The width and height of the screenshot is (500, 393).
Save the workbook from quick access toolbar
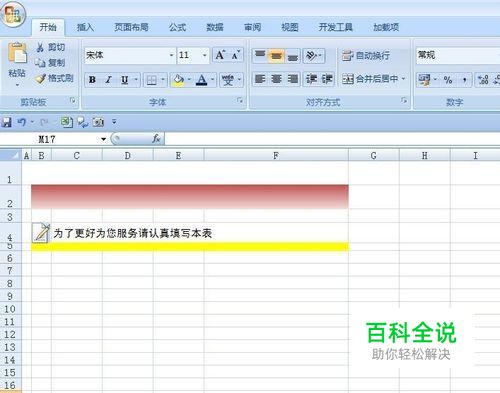6,122
